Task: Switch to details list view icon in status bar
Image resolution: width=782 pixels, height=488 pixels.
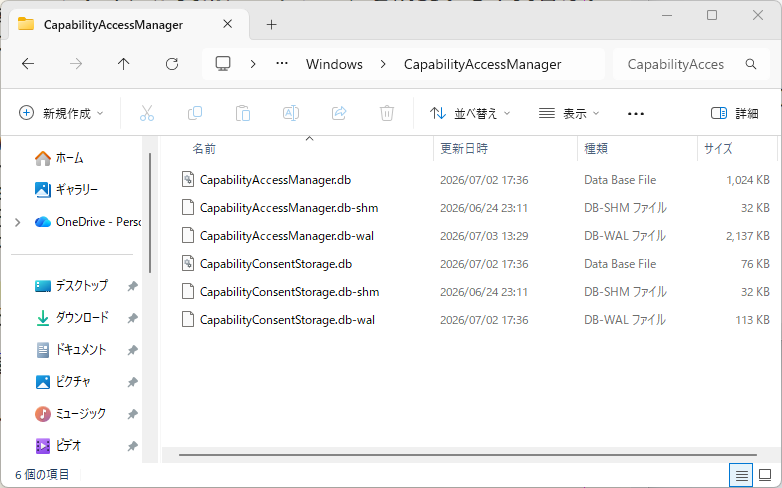Action: 741,475
